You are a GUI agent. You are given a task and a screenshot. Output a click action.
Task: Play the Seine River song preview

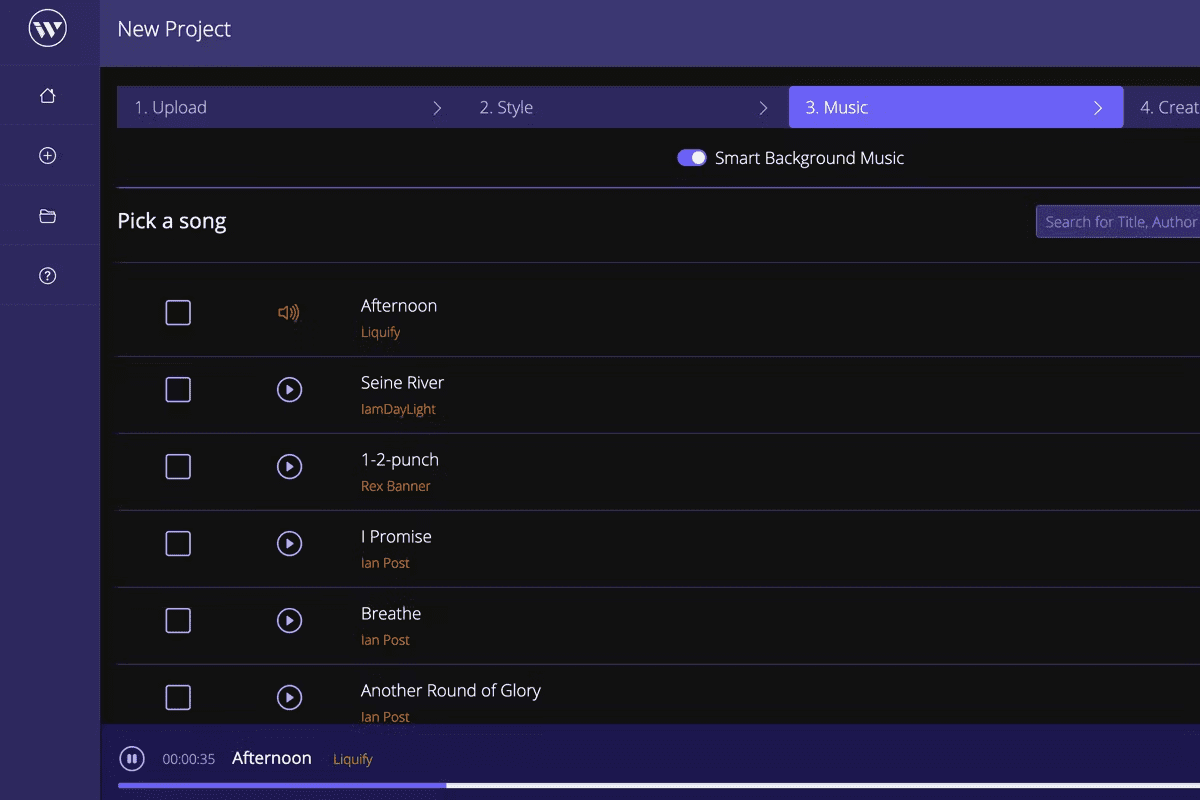pos(289,390)
